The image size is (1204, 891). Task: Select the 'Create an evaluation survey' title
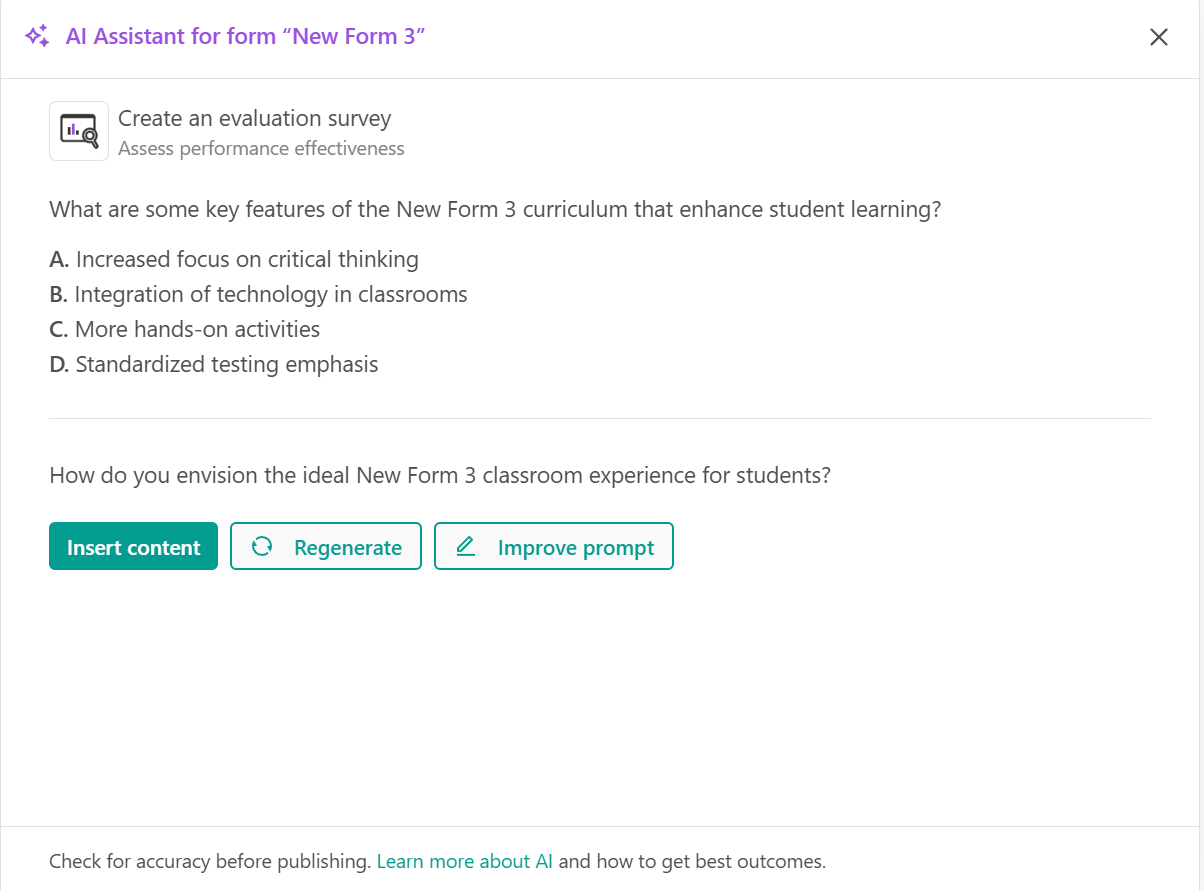click(x=254, y=118)
